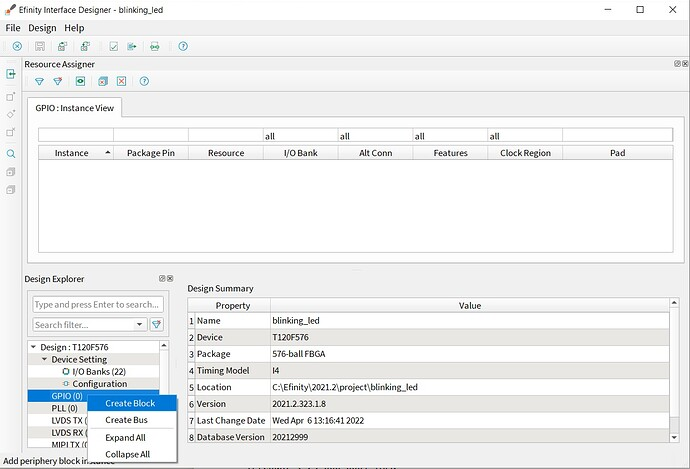
Task: Open the Search filter dropdown arrow
Action: coord(140,324)
